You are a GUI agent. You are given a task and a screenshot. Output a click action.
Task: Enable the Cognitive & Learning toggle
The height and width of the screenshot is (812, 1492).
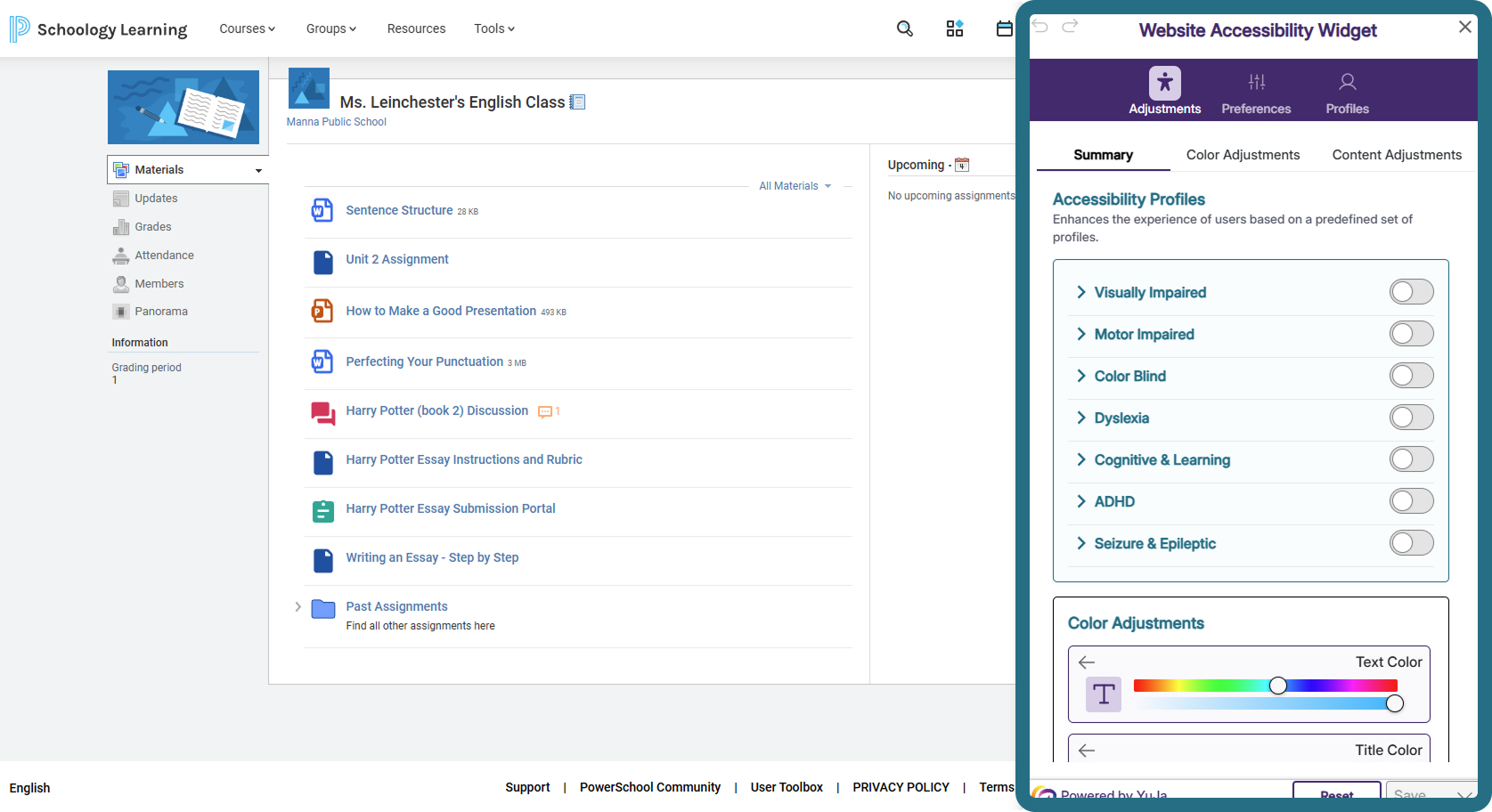[1412, 459]
